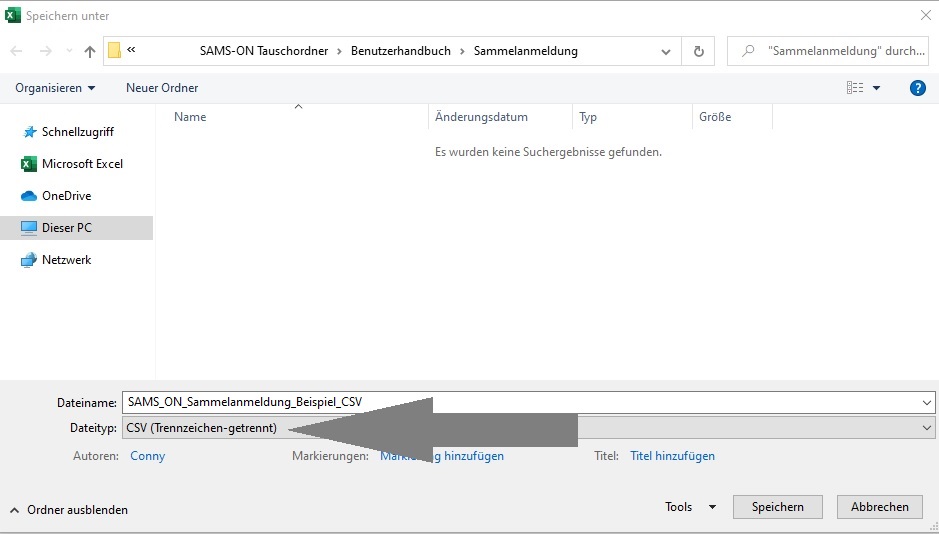
Task: Select Dieser PC in sidebar
Action: (x=76, y=228)
